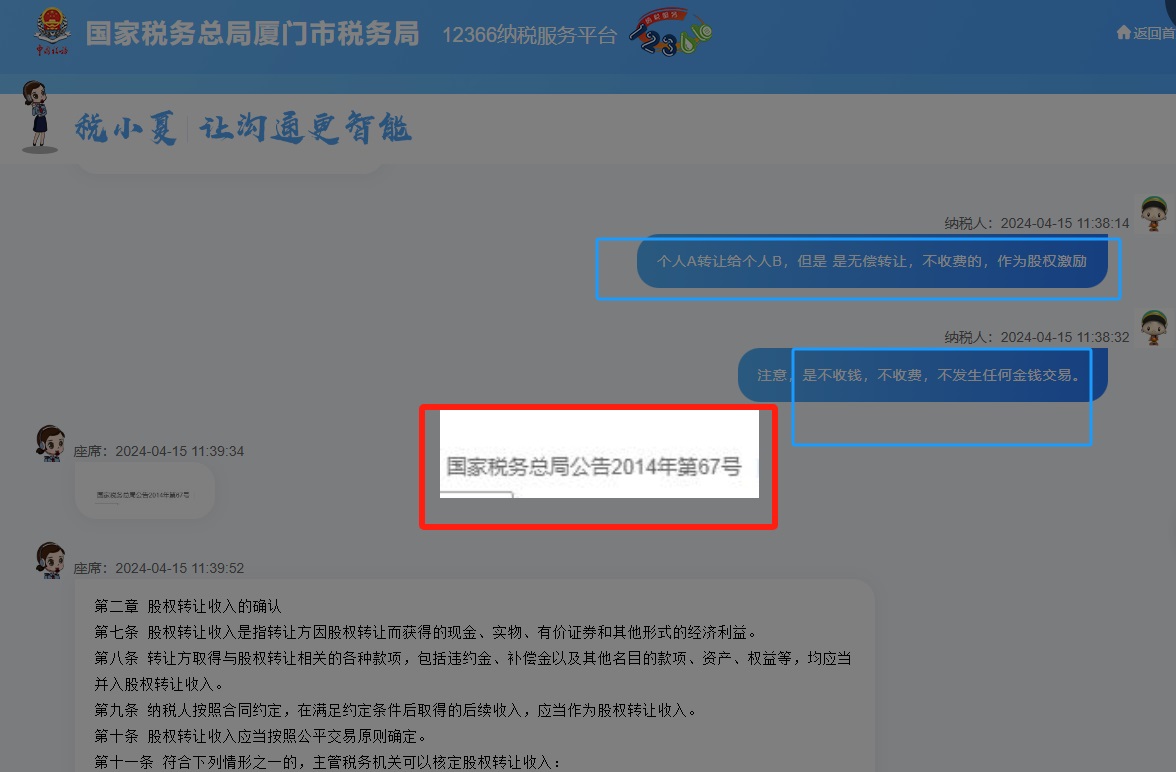Click the 纳税人 2024-04-15 11:38:14 timestamp

[1036, 223]
